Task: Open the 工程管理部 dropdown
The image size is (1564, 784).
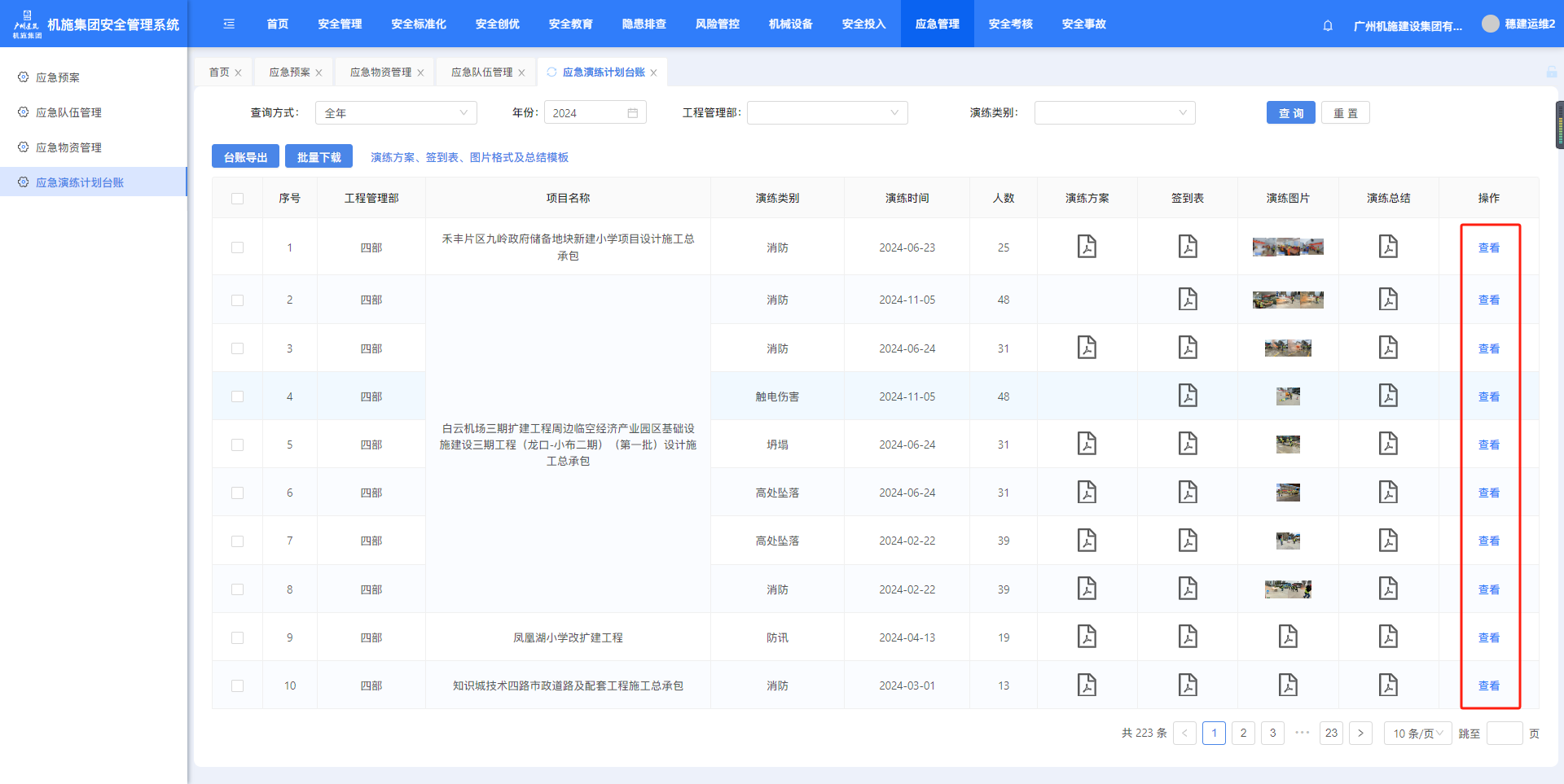Action: [x=827, y=113]
